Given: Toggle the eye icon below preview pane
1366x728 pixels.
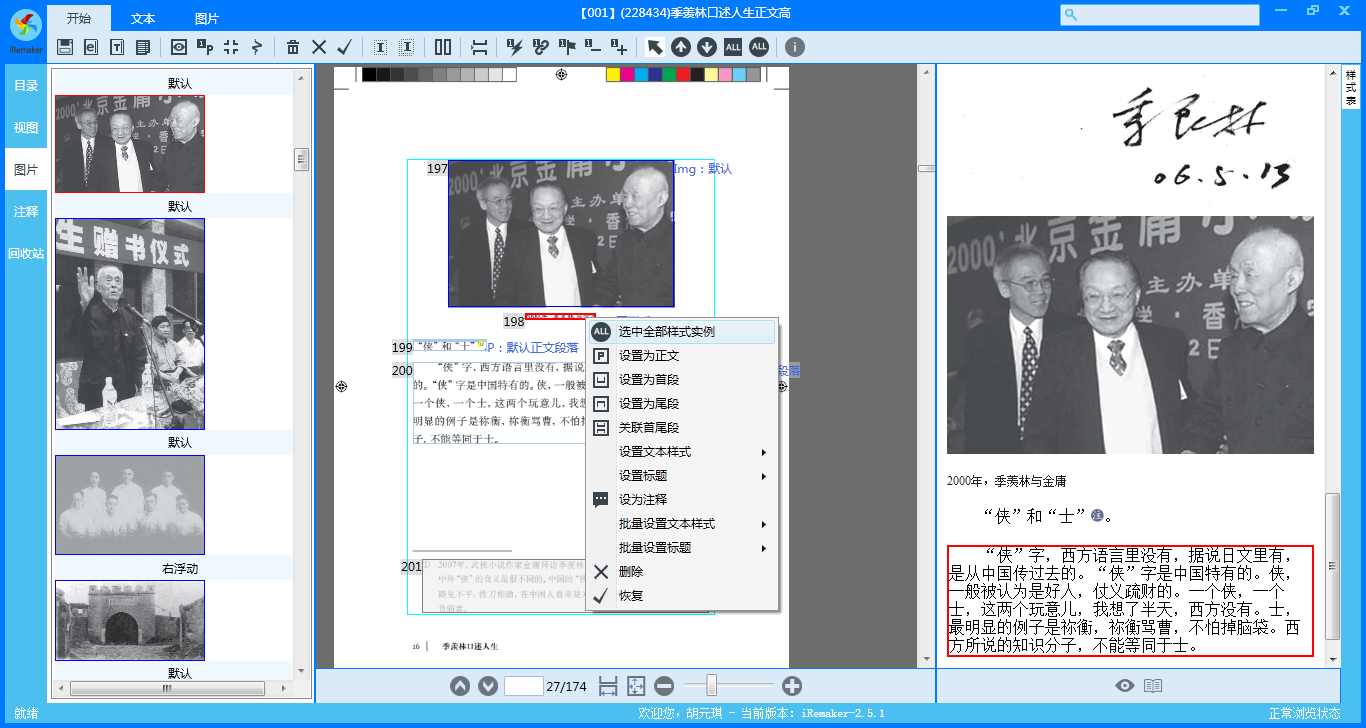Looking at the screenshot, I should click(1125, 686).
